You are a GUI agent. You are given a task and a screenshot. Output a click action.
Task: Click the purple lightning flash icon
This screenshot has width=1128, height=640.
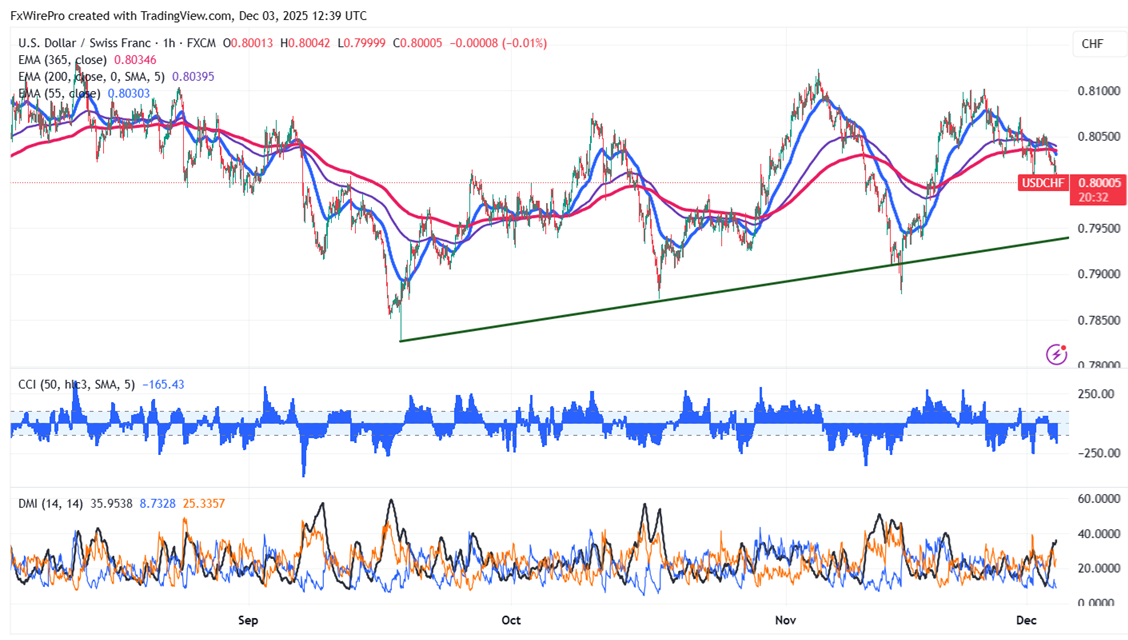1056,354
